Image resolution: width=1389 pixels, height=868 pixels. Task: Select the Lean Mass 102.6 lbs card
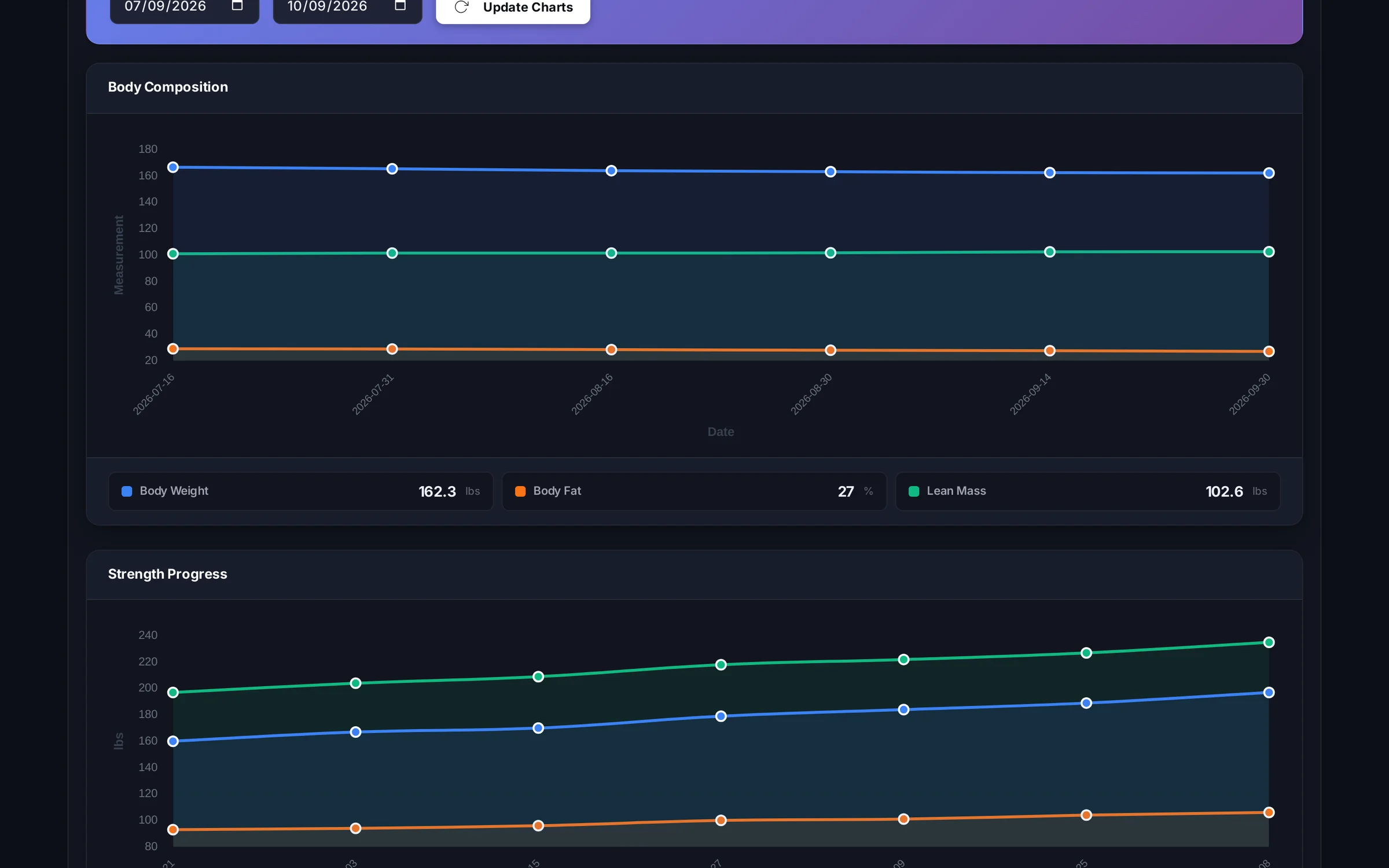pyautogui.click(x=1087, y=491)
